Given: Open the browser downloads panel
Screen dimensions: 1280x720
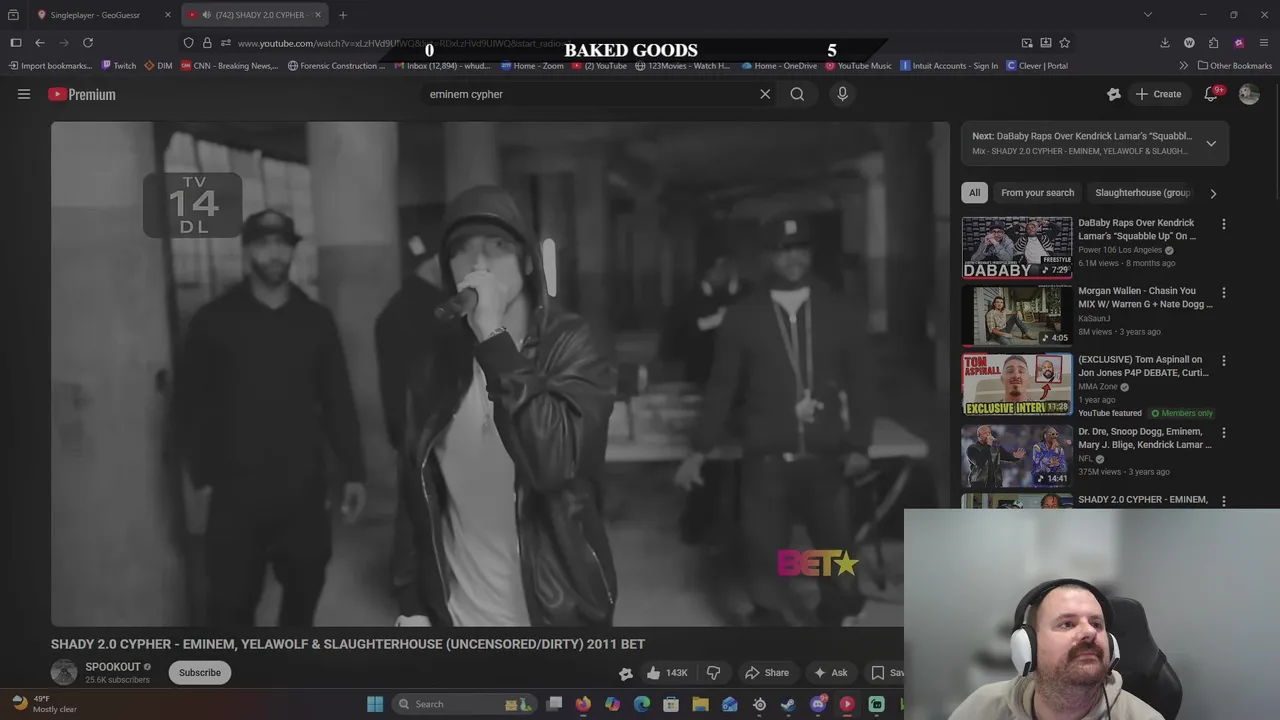Looking at the screenshot, I should click(1165, 43).
